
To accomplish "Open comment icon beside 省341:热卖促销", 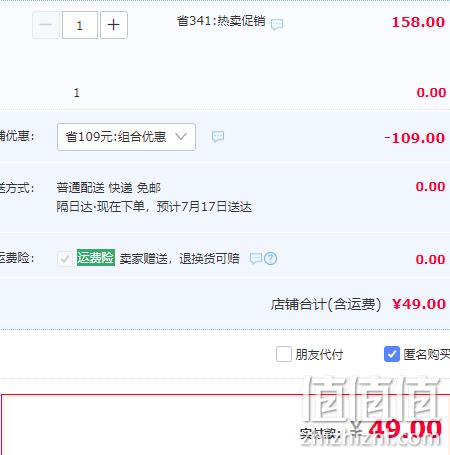I will click(x=277, y=24).
